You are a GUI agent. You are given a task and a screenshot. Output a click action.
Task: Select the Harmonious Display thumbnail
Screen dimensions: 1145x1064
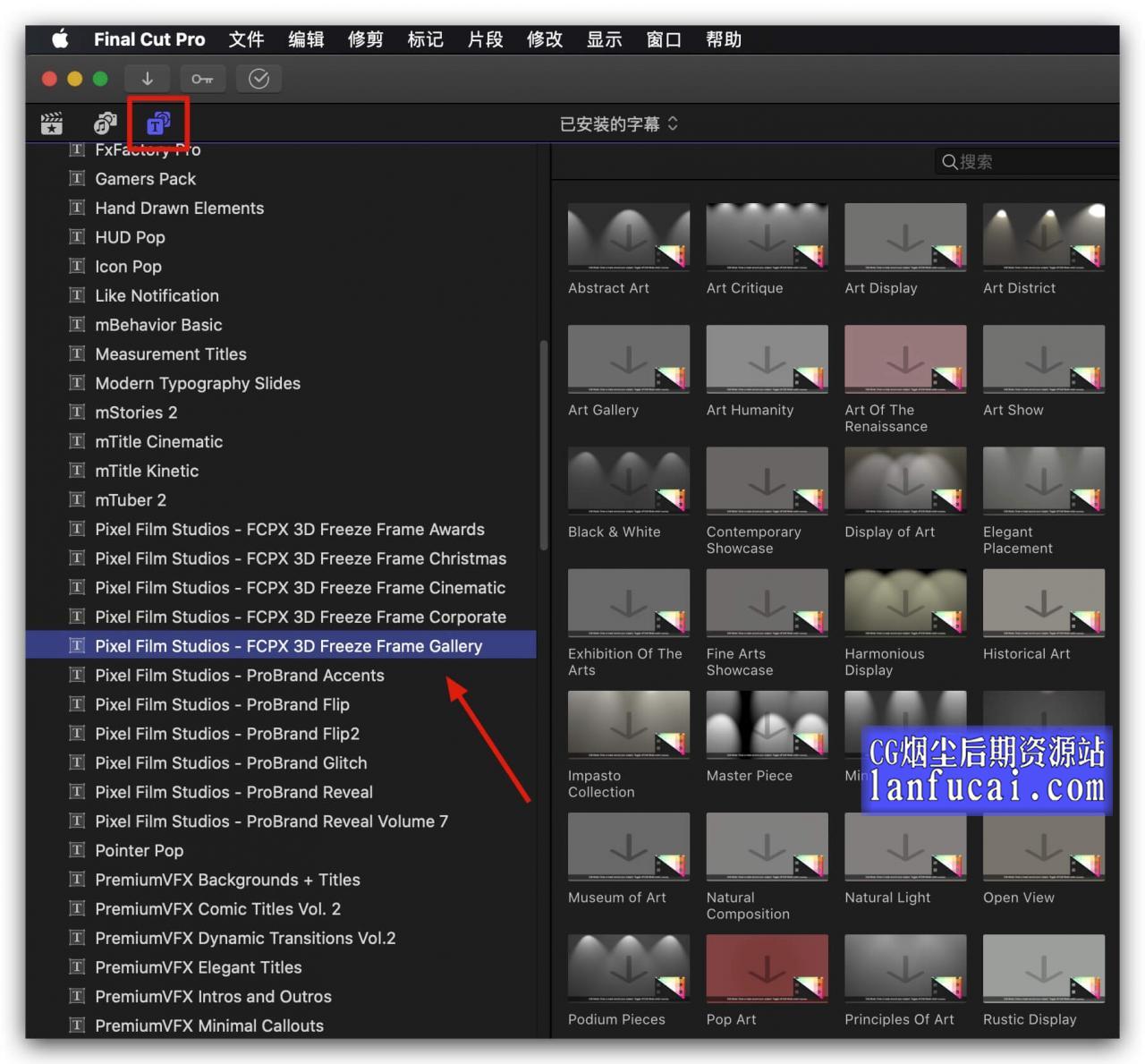[x=905, y=602]
